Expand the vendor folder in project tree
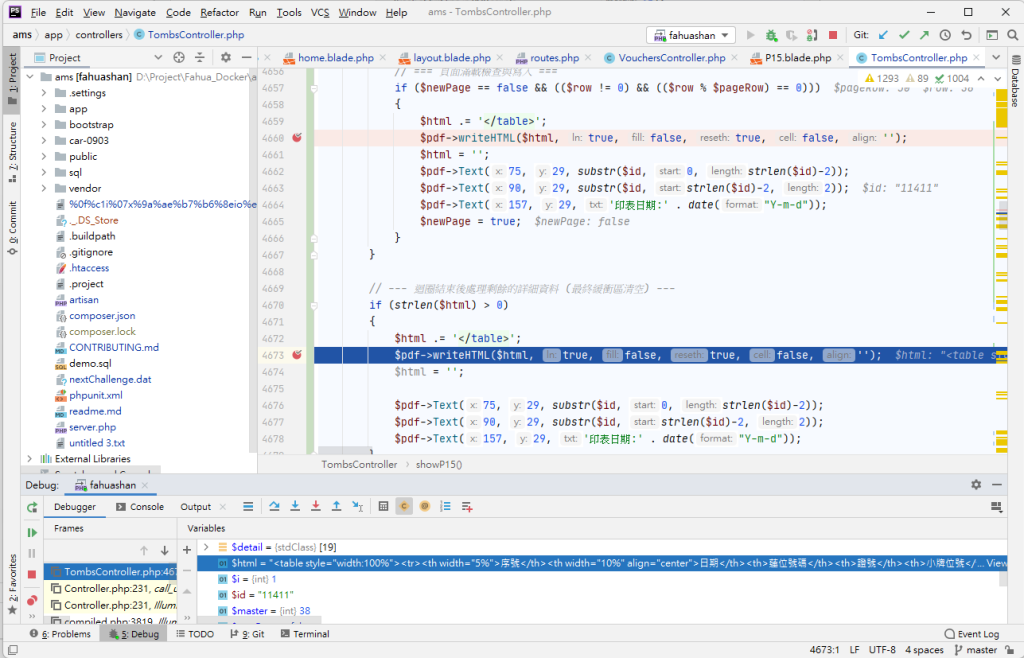 coord(44,188)
